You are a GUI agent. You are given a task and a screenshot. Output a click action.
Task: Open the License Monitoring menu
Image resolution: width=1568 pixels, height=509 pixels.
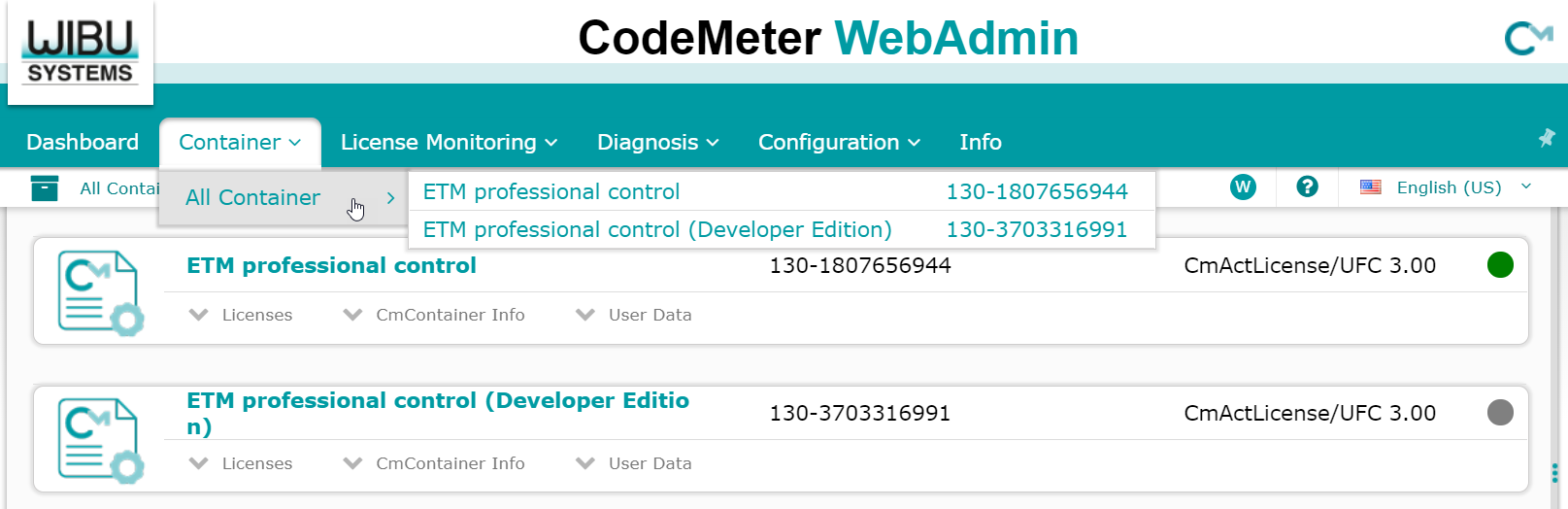click(x=449, y=142)
